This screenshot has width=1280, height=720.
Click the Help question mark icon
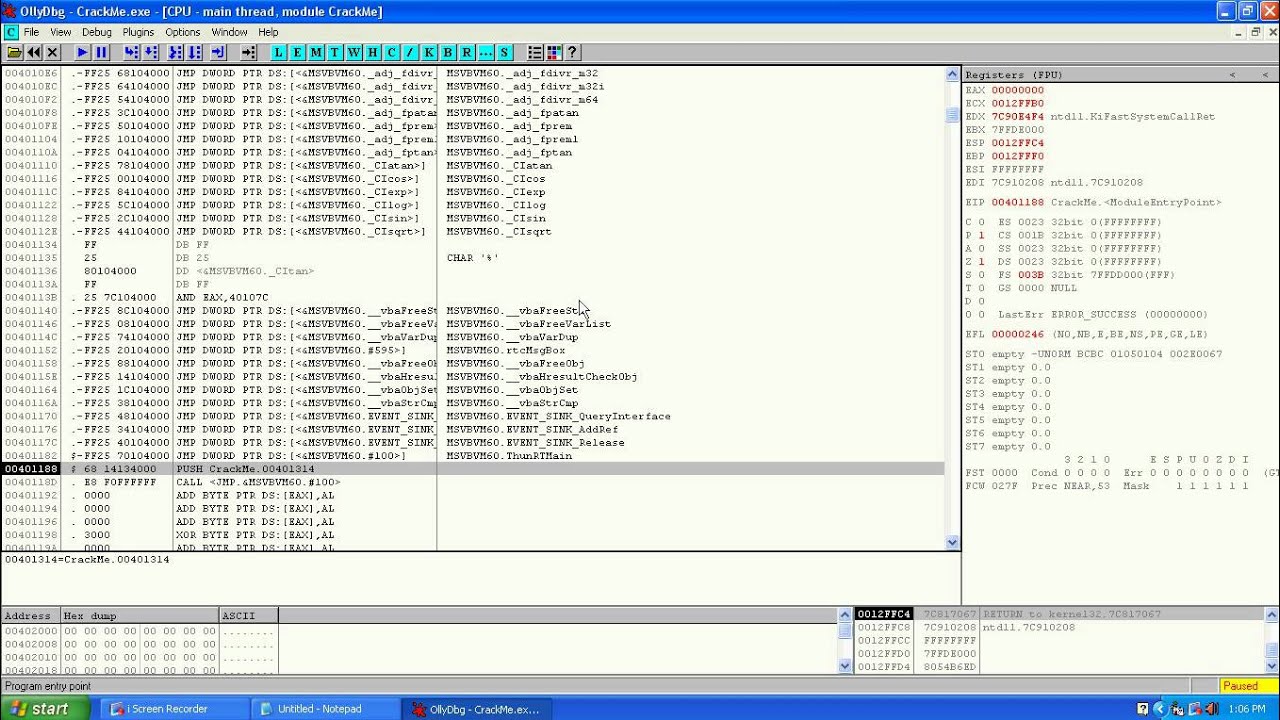[572, 52]
